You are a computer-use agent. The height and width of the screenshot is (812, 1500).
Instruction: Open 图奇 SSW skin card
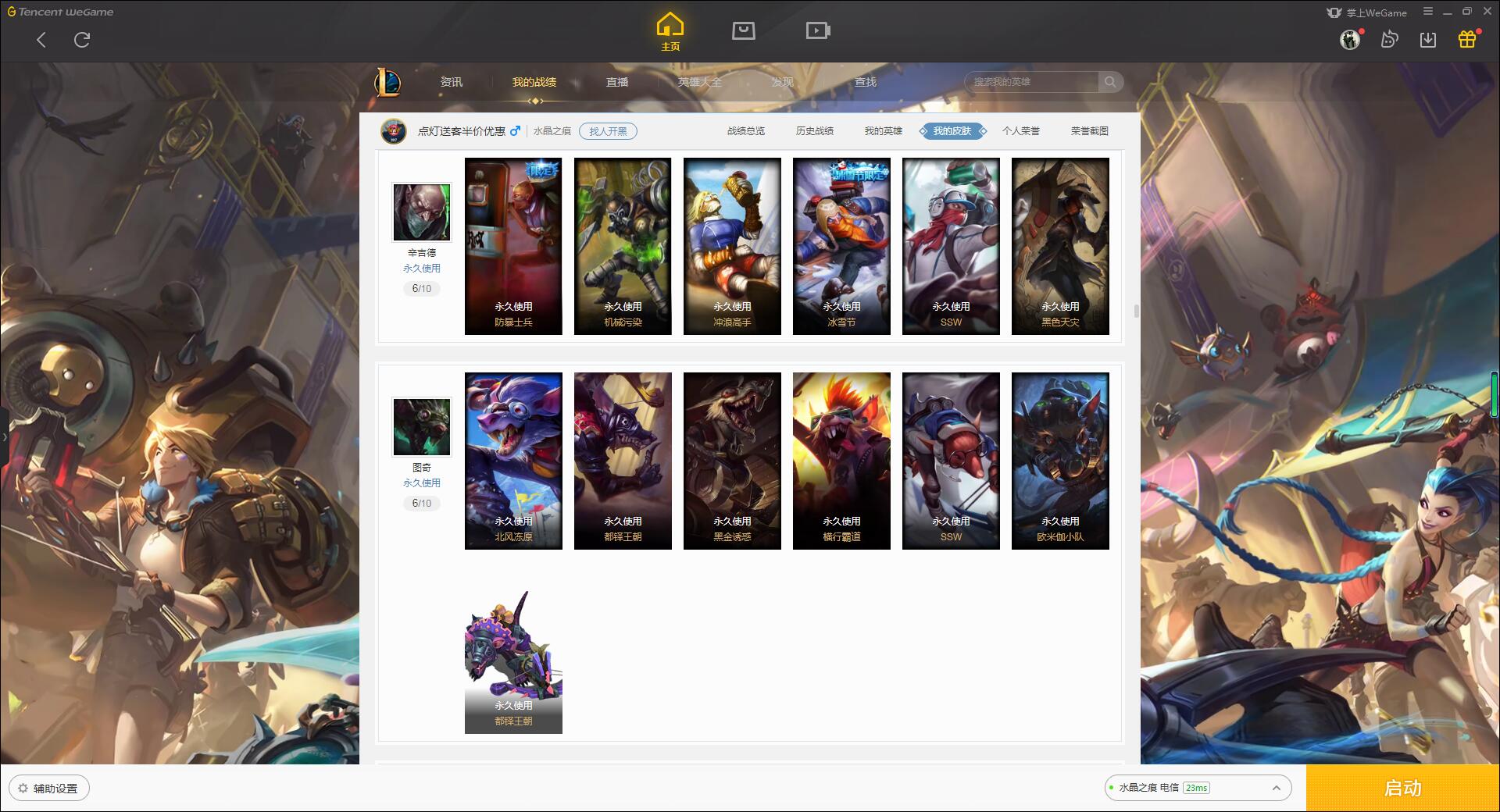951,461
